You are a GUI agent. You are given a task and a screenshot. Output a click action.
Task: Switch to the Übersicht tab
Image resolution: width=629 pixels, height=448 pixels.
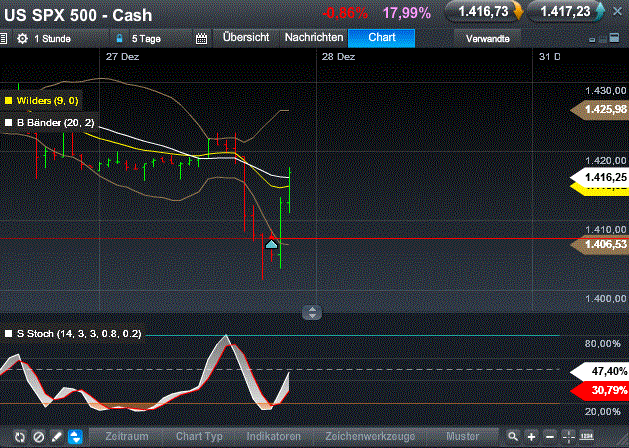point(246,37)
